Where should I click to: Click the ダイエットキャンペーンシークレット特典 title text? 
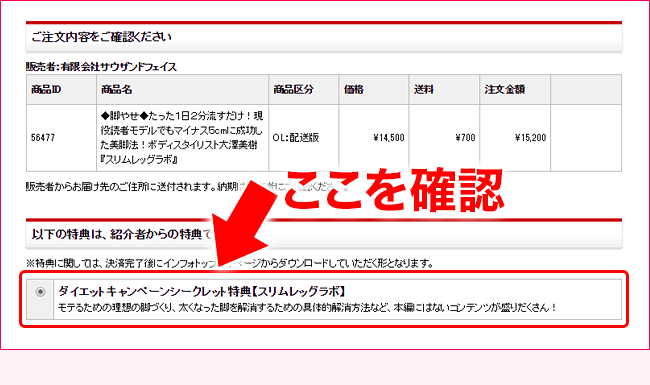(202, 291)
